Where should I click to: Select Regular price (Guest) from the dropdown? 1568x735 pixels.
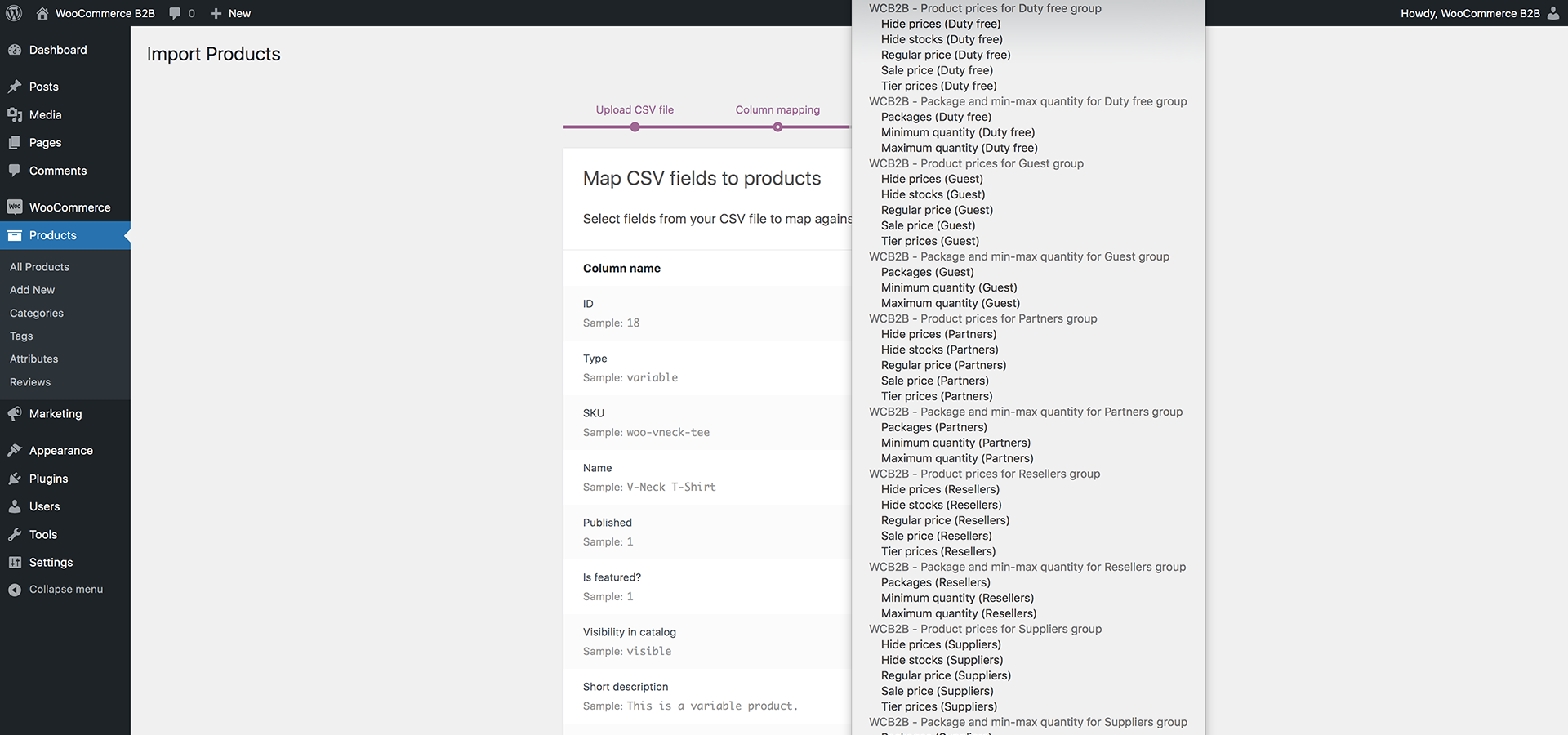click(936, 210)
